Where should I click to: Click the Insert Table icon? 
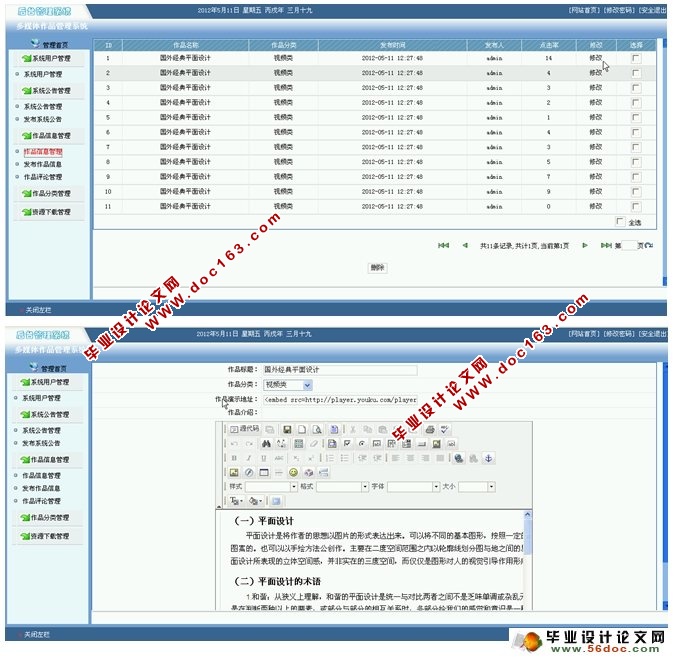pos(264,472)
